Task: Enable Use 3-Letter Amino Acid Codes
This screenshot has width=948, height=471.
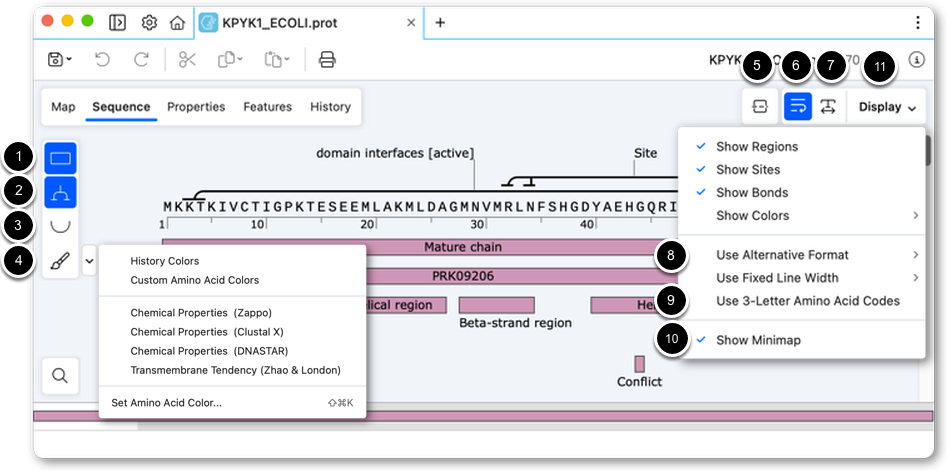Action: [802, 301]
